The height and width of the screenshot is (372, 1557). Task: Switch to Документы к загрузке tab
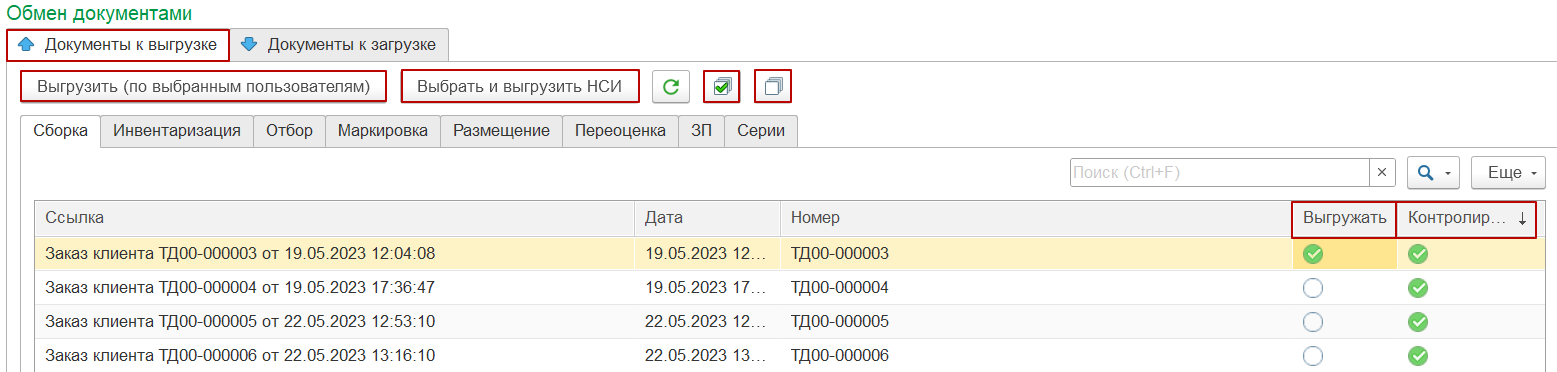(339, 45)
